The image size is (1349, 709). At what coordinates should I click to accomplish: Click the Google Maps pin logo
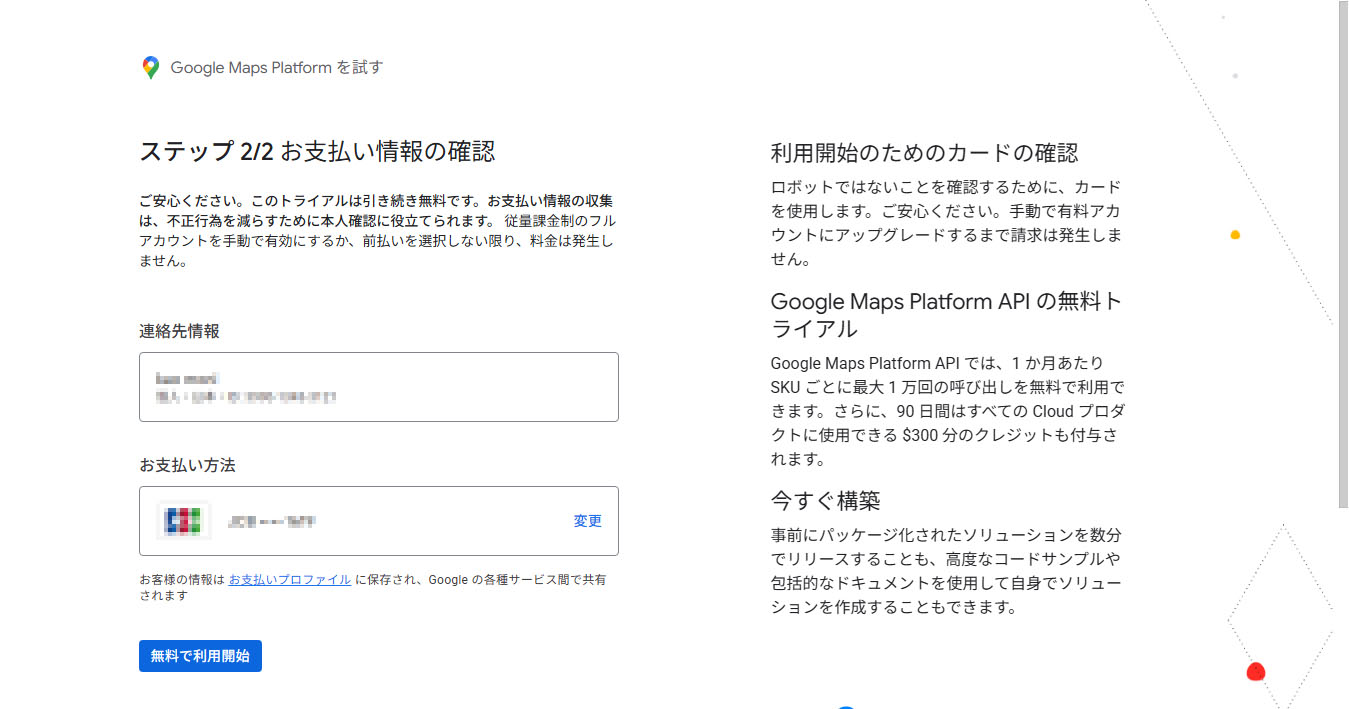[150, 68]
